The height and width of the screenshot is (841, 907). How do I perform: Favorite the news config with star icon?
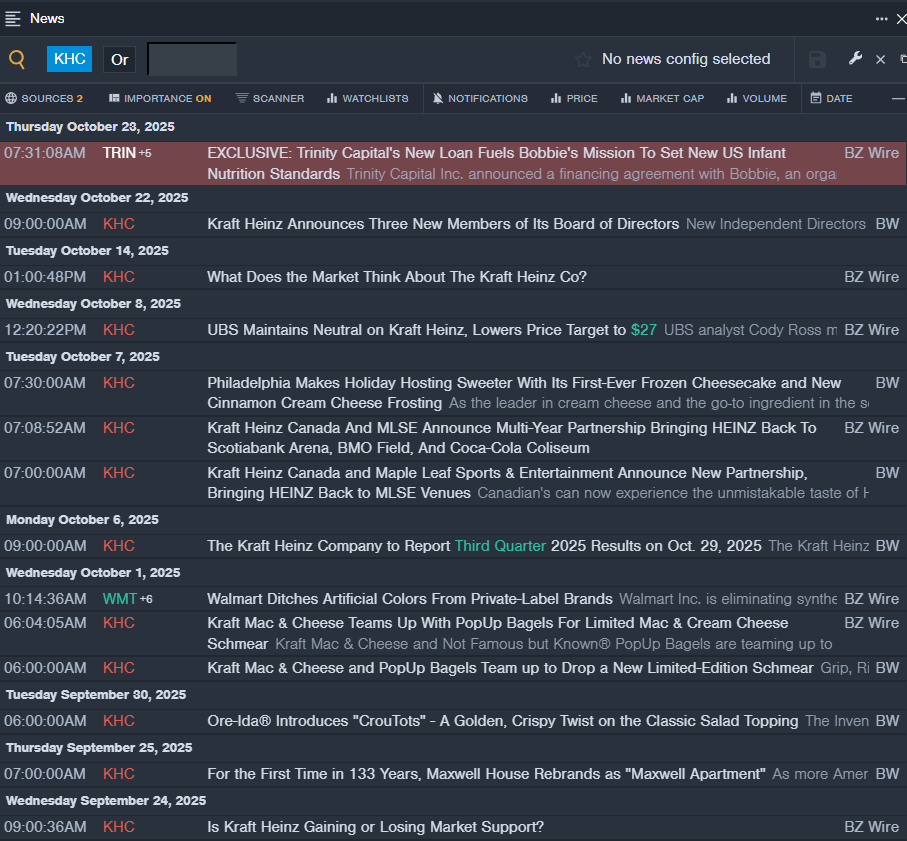click(x=583, y=59)
